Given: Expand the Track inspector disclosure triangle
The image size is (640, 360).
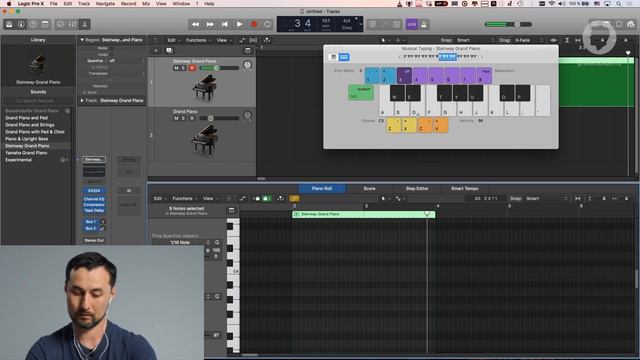Looking at the screenshot, I should pos(82,100).
